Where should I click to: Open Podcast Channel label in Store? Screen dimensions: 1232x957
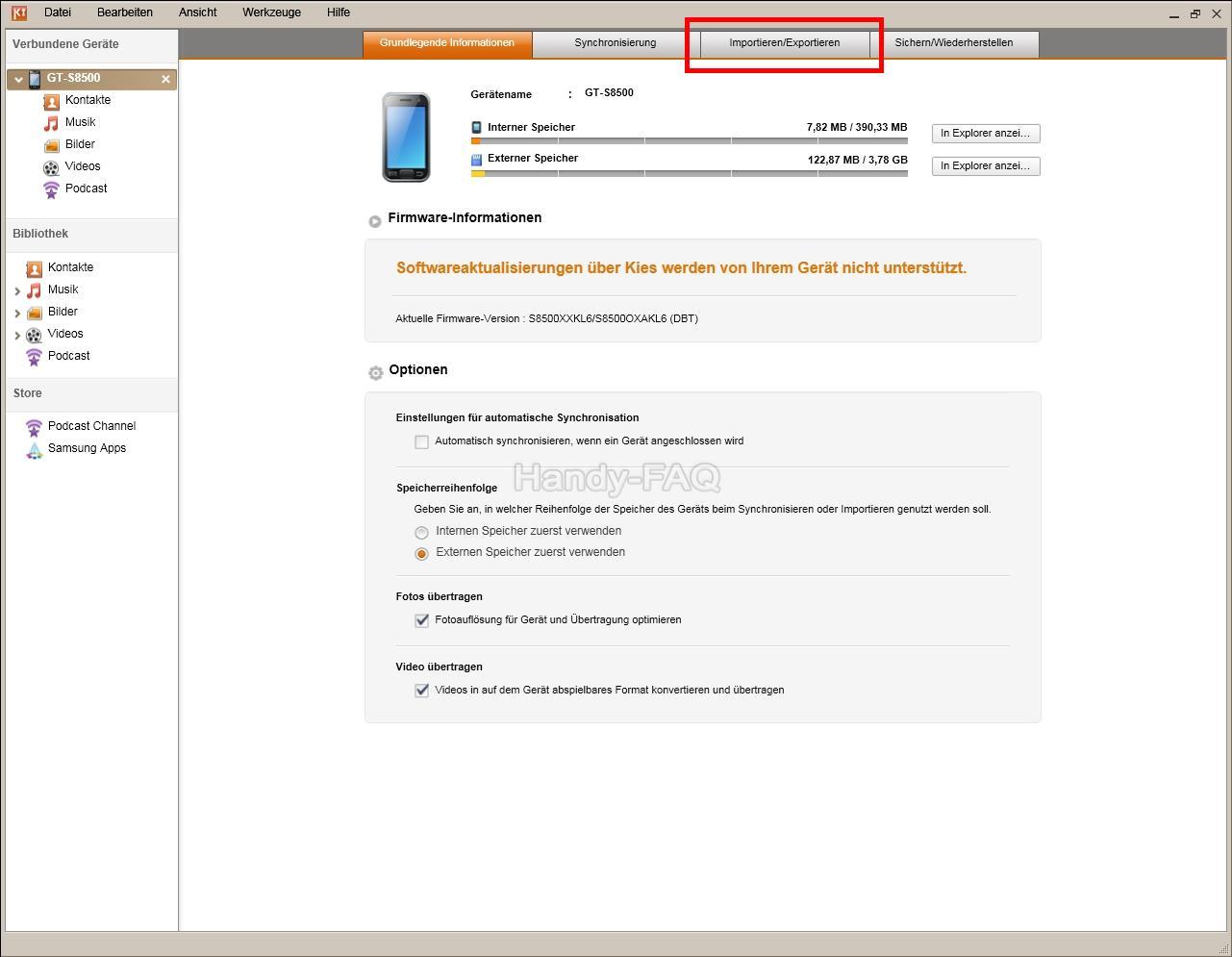pos(92,426)
